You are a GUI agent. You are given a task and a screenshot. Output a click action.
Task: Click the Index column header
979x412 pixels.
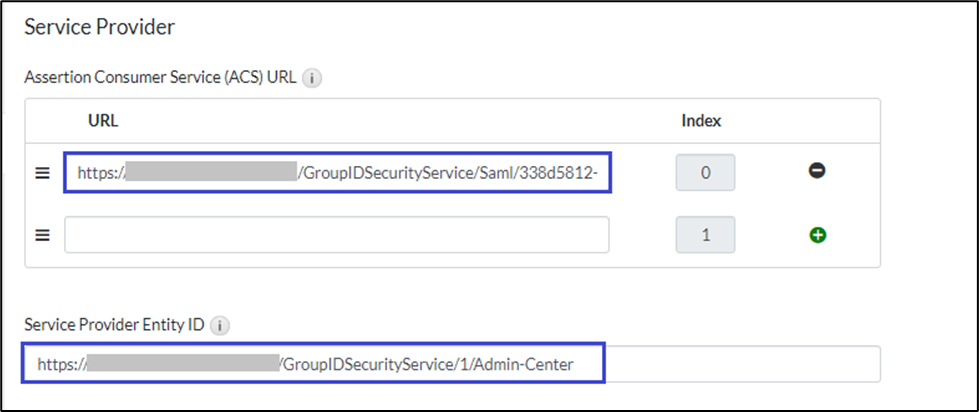pyautogui.click(x=701, y=121)
